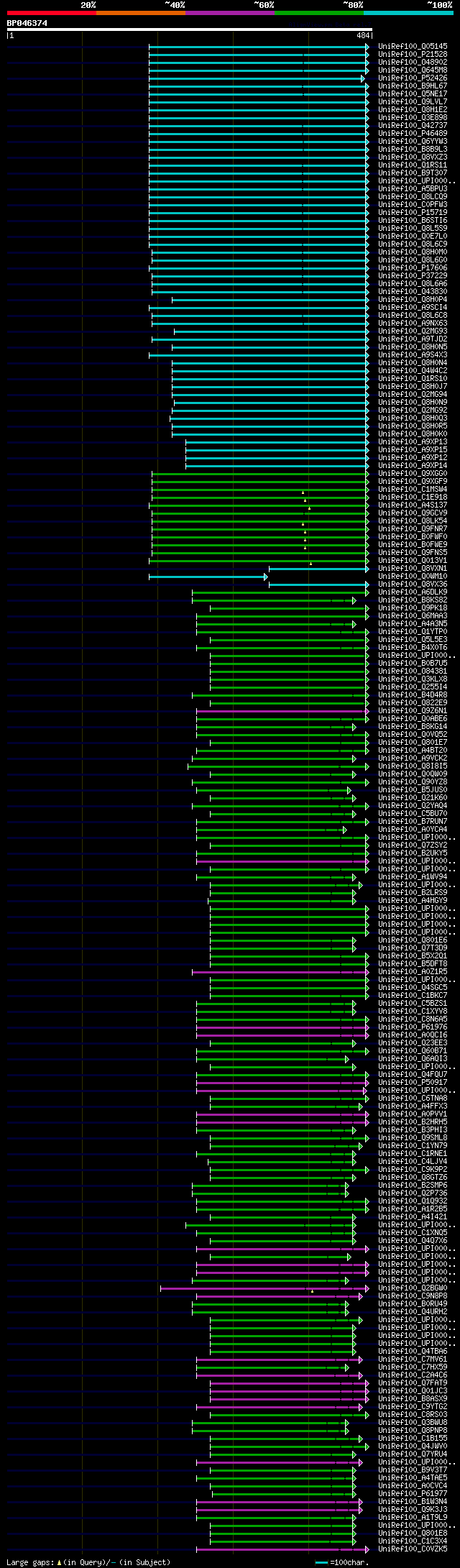The image size is (460, 1568).
Task: Click the UniRef100_B6STI6 label
Action: pos(413,221)
